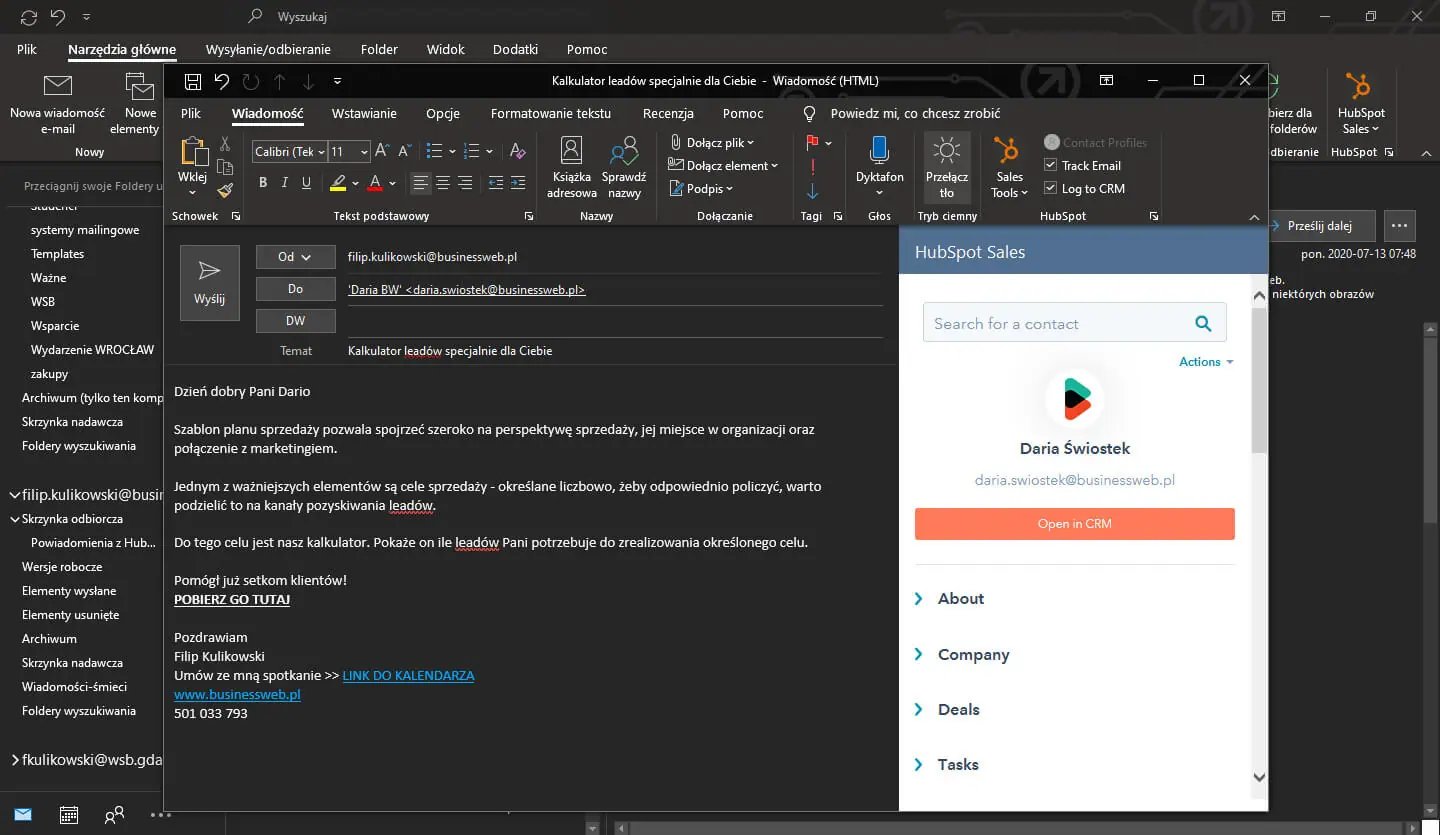The image size is (1440, 835).
Task: Toggle bold formatting
Action: 263,183
